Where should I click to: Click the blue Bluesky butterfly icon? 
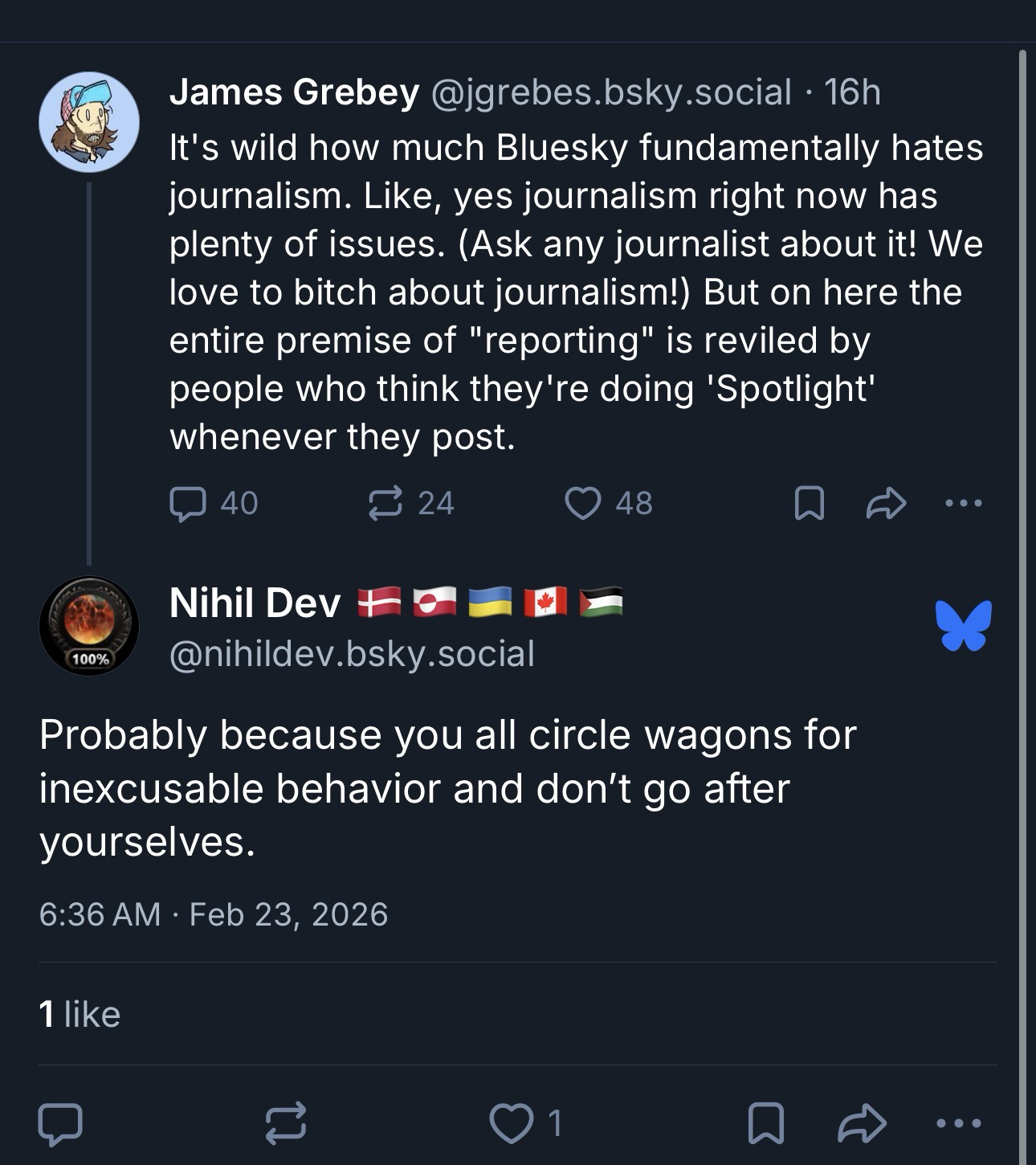click(x=963, y=626)
